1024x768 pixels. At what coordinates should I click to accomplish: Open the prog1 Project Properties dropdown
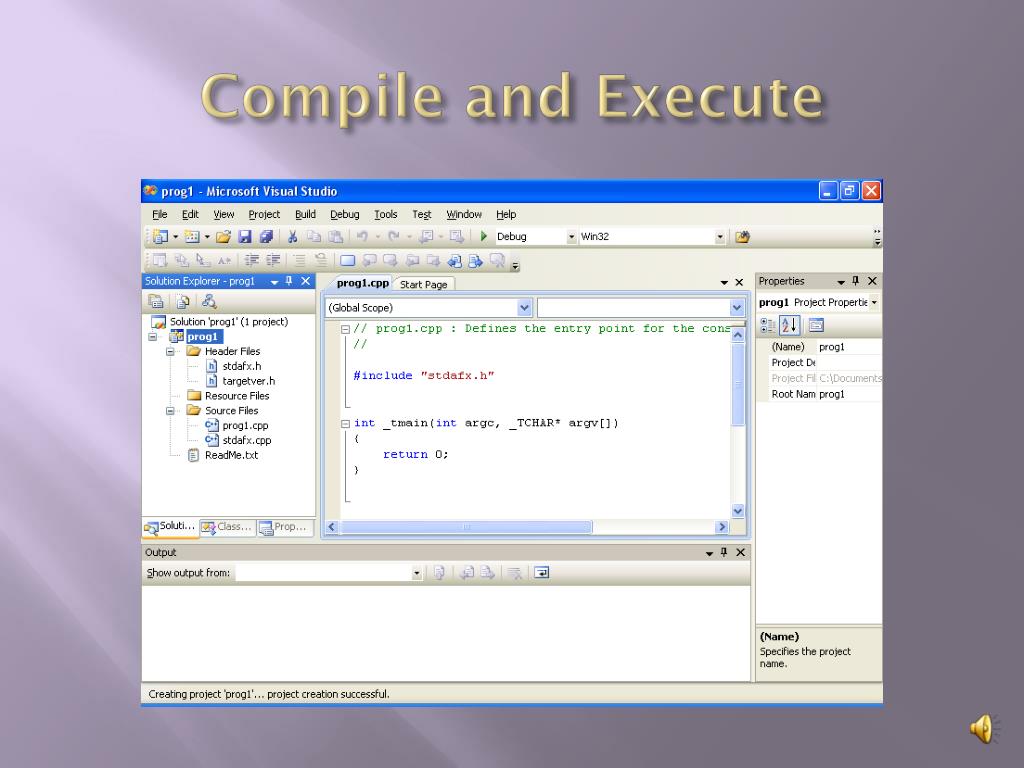874,302
